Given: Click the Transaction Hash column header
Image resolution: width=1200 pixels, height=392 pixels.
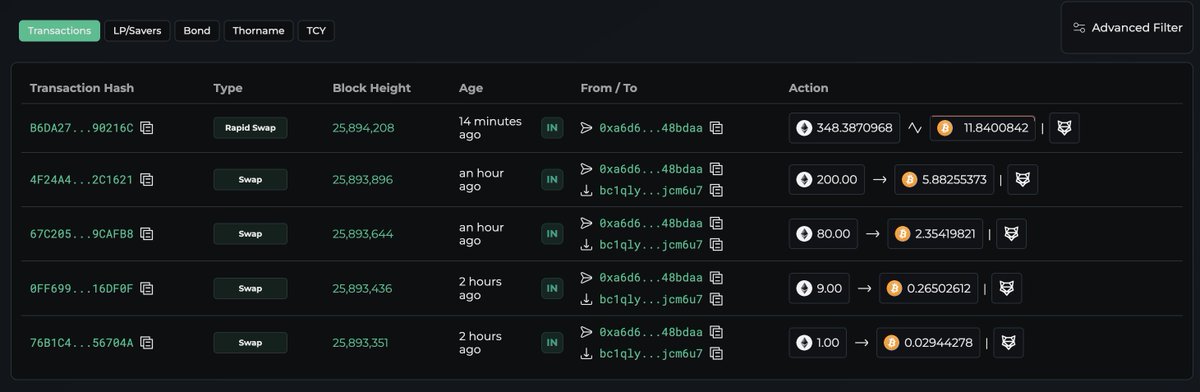Looking at the screenshot, I should click(82, 88).
